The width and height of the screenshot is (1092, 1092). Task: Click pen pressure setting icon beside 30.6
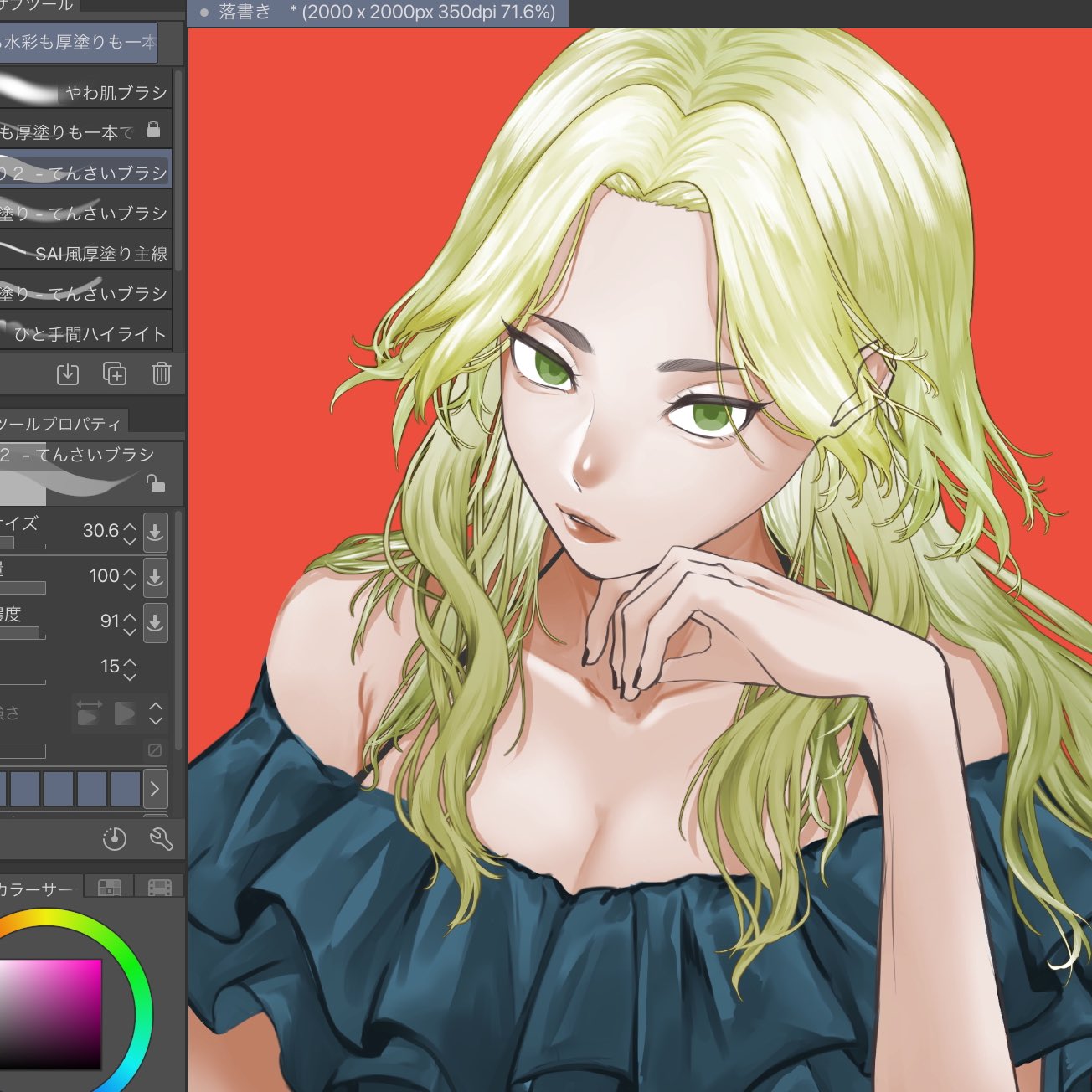(155, 532)
